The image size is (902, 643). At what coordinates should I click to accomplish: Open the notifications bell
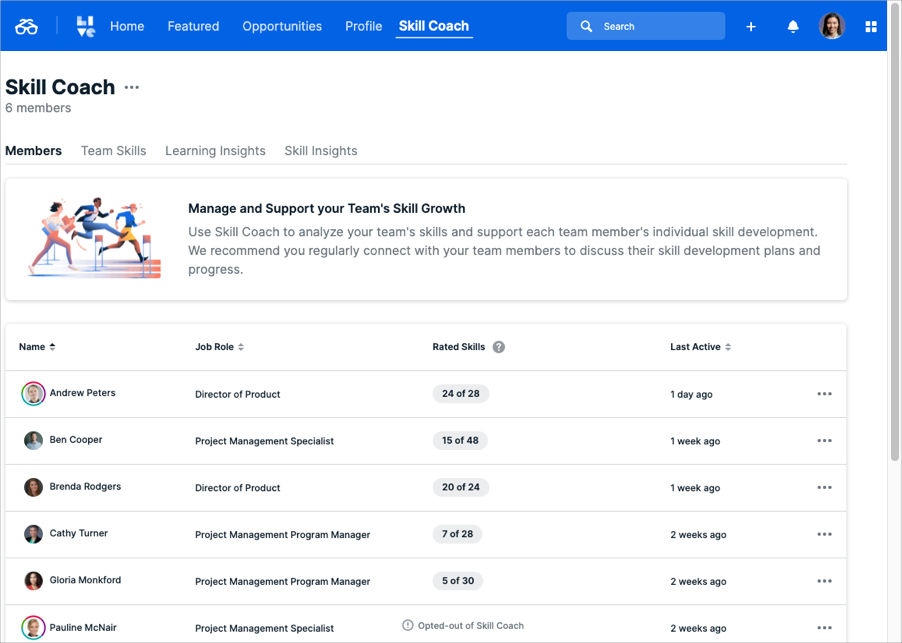(x=793, y=27)
